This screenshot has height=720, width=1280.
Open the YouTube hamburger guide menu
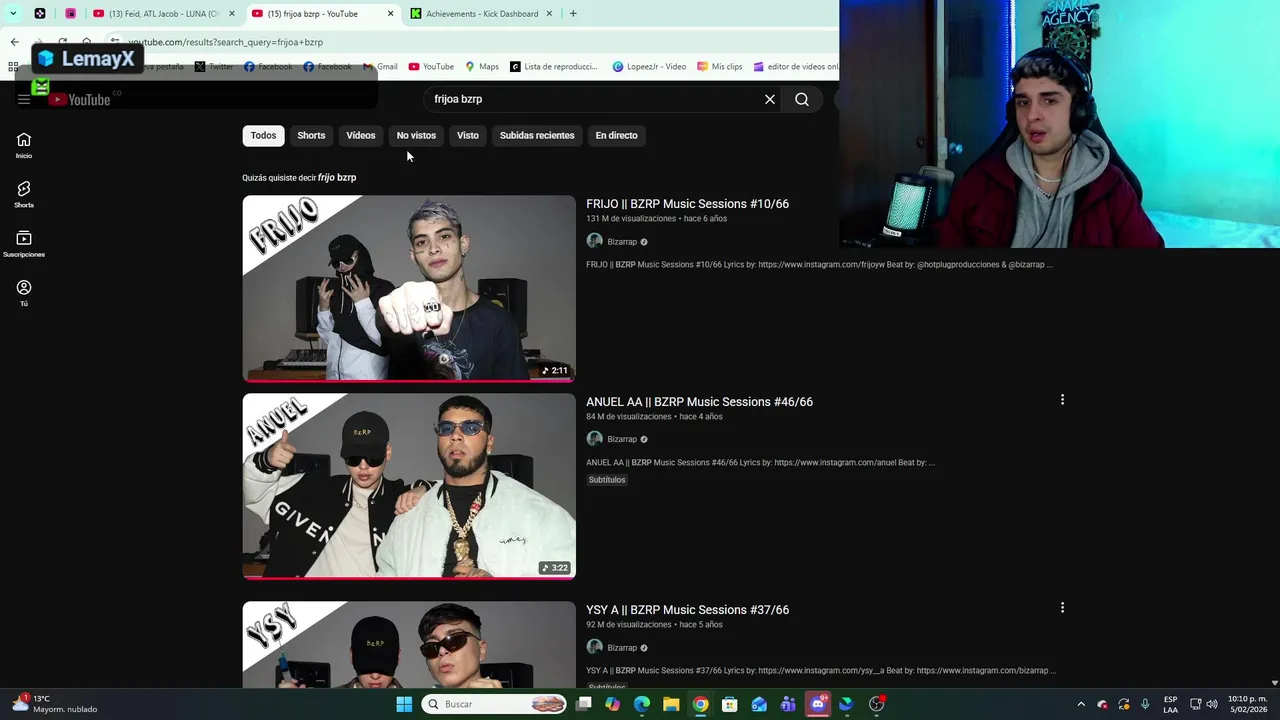pyautogui.click(x=24, y=99)
